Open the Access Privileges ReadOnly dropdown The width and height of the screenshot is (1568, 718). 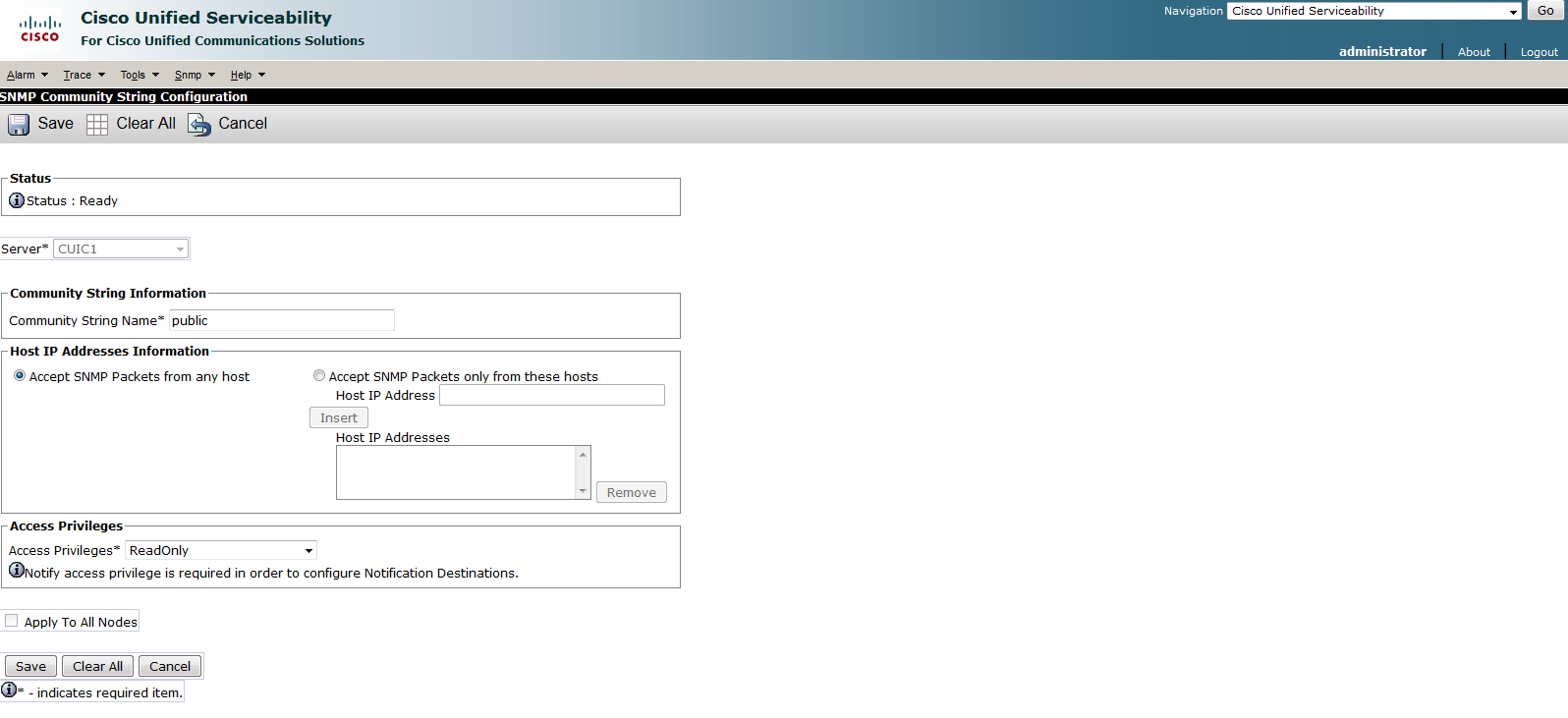tap(221, 550)
